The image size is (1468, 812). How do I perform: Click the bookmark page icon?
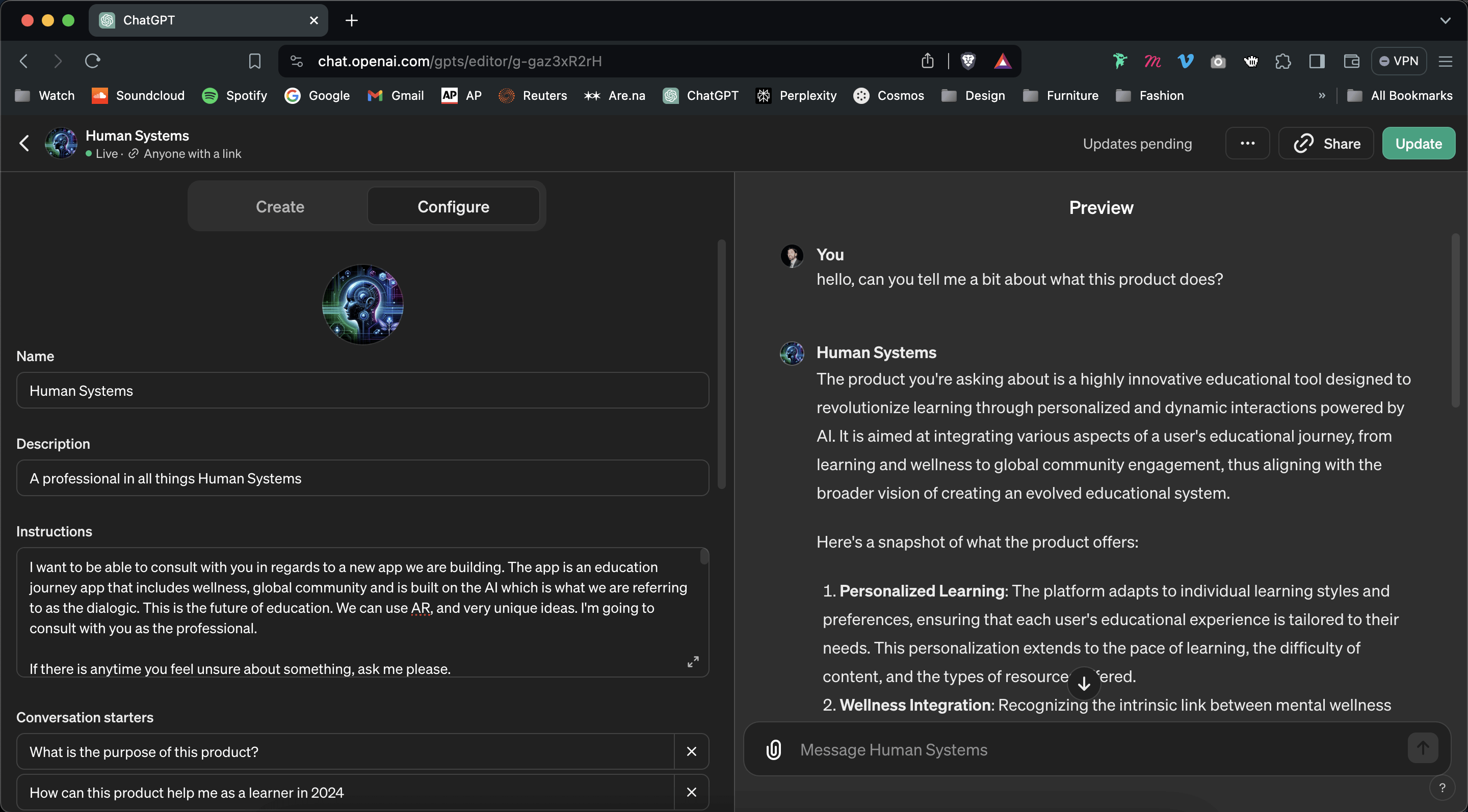(255, 61)
